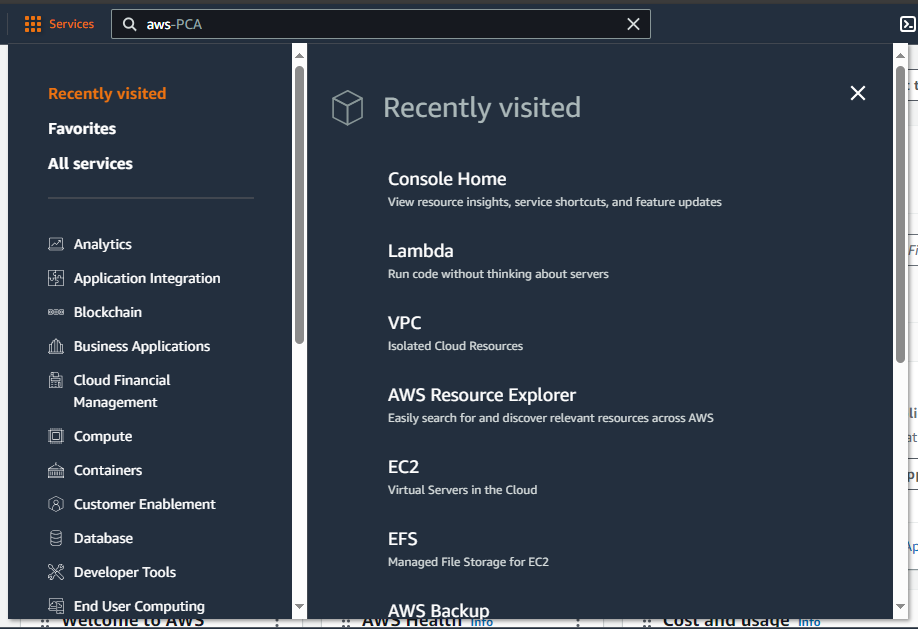Click the category list down scroll arrow
The image size is (918, 629).
(x=299, y=606)
